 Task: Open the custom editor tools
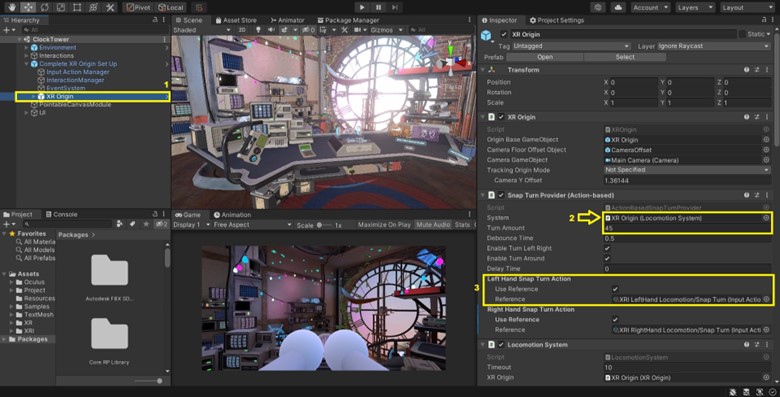tap(109, 7)
